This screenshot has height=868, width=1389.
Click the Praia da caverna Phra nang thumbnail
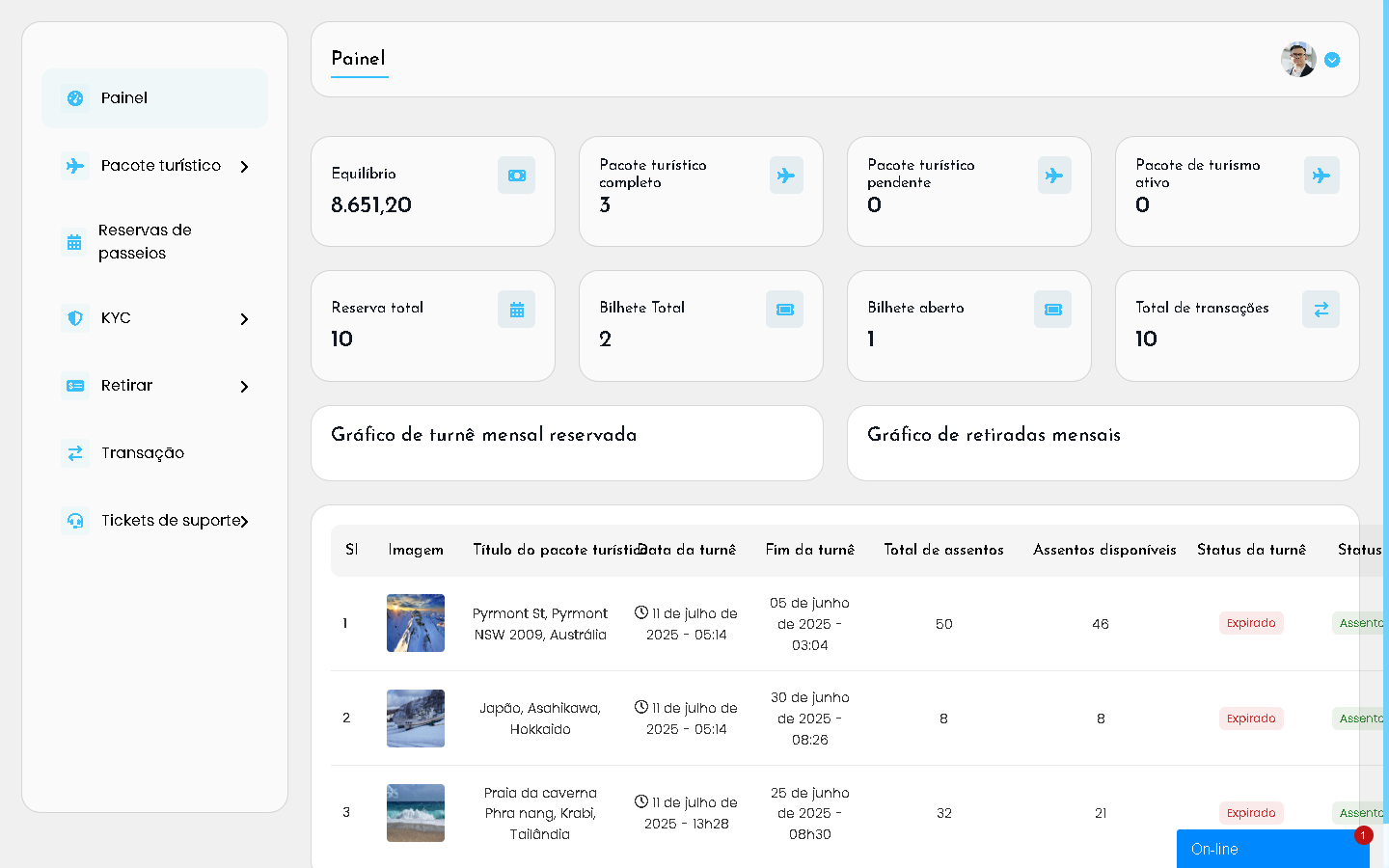416,813
